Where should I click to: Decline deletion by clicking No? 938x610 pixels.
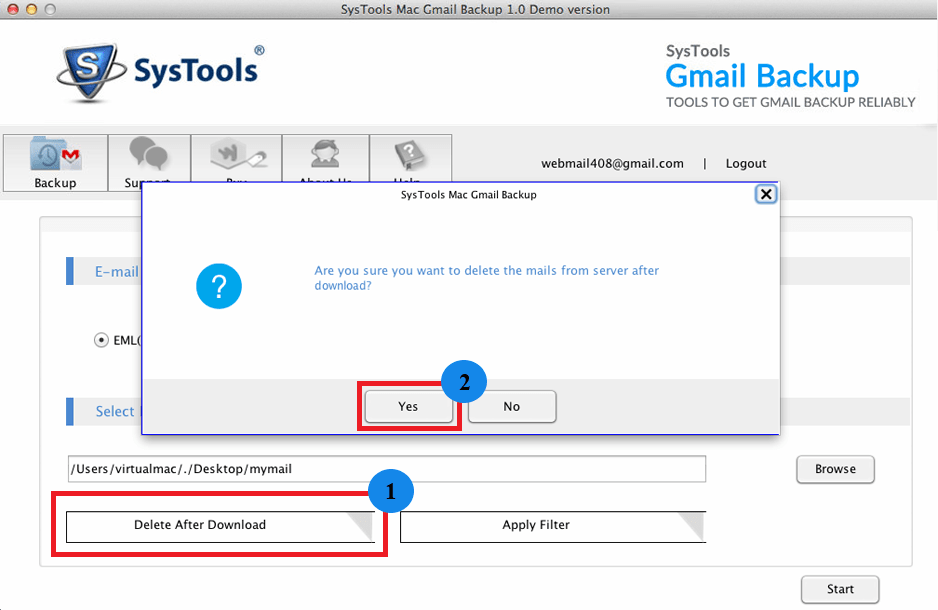(x=511, y=407)
